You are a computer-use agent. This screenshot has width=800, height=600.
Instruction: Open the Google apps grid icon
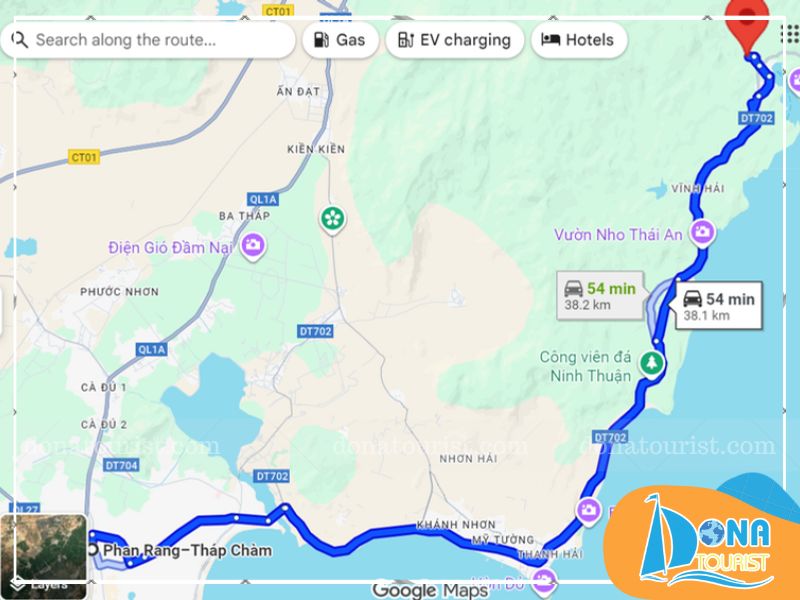[790, 35]
